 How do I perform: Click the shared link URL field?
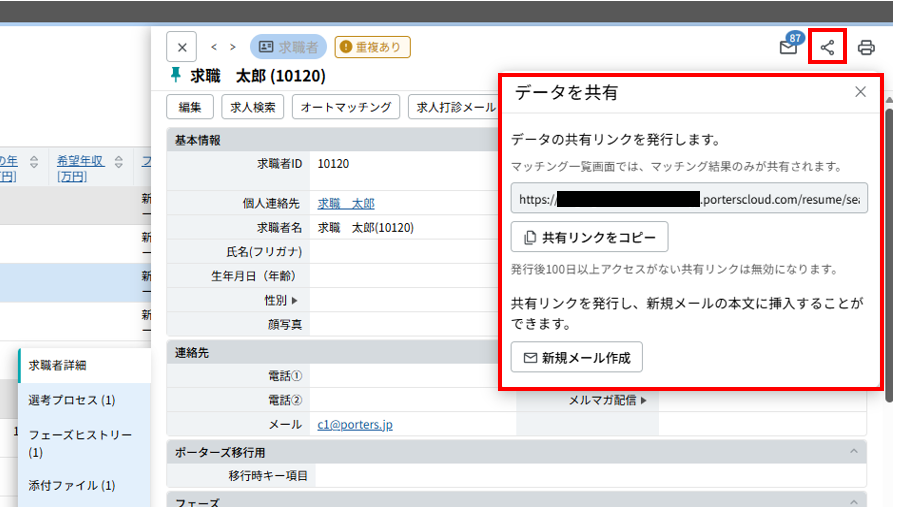click(x=689, y=199)
